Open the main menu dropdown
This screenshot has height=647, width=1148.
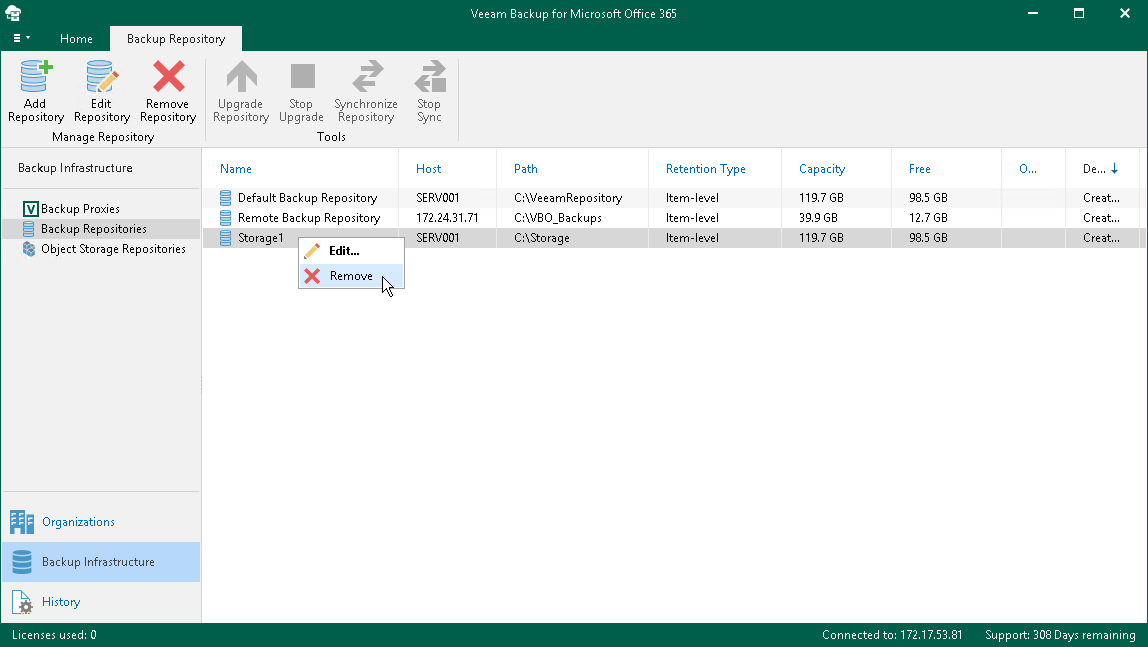[21, 38]
